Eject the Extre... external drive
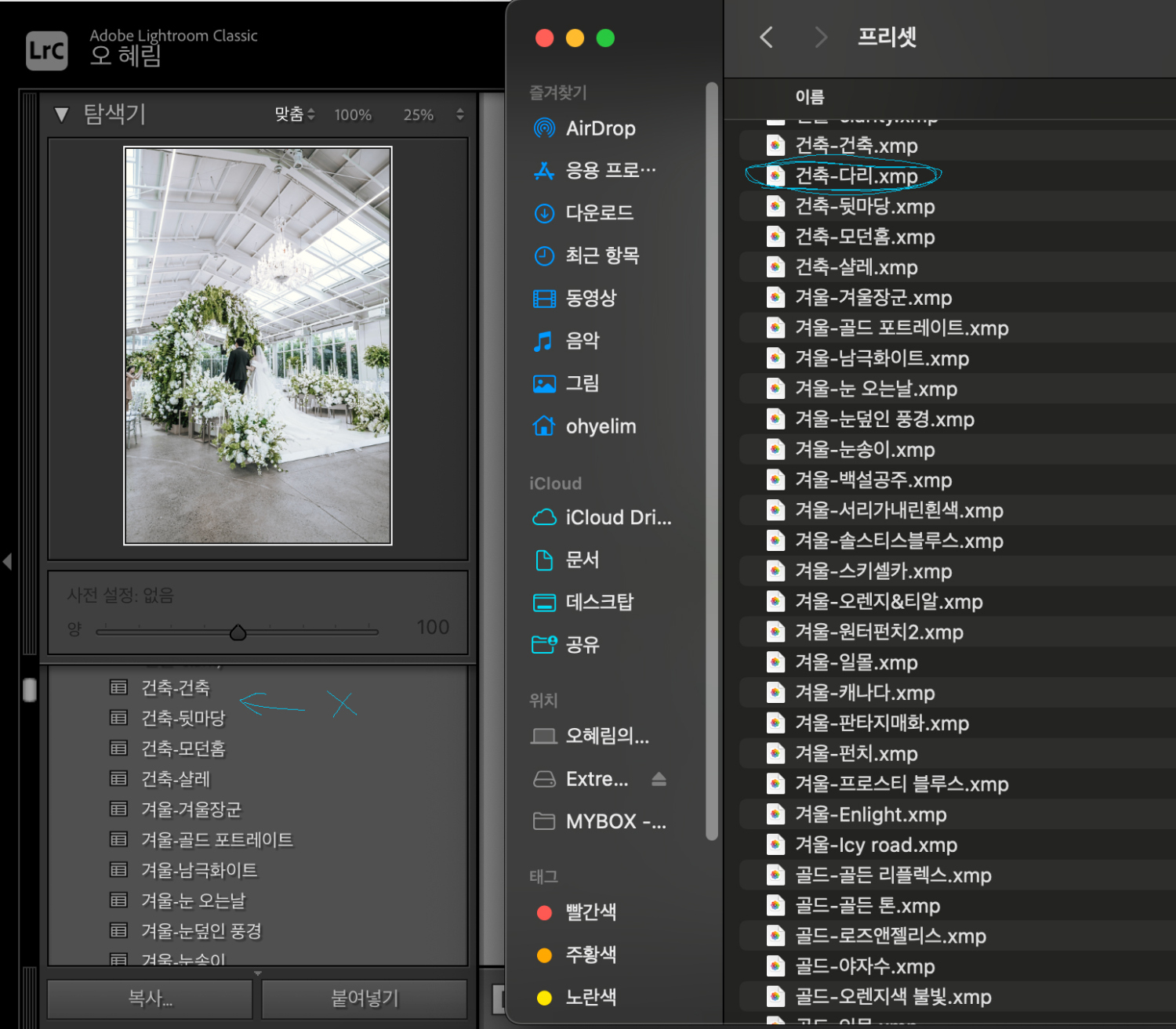The image size is (1176, 1029). (x=659, y=779)
